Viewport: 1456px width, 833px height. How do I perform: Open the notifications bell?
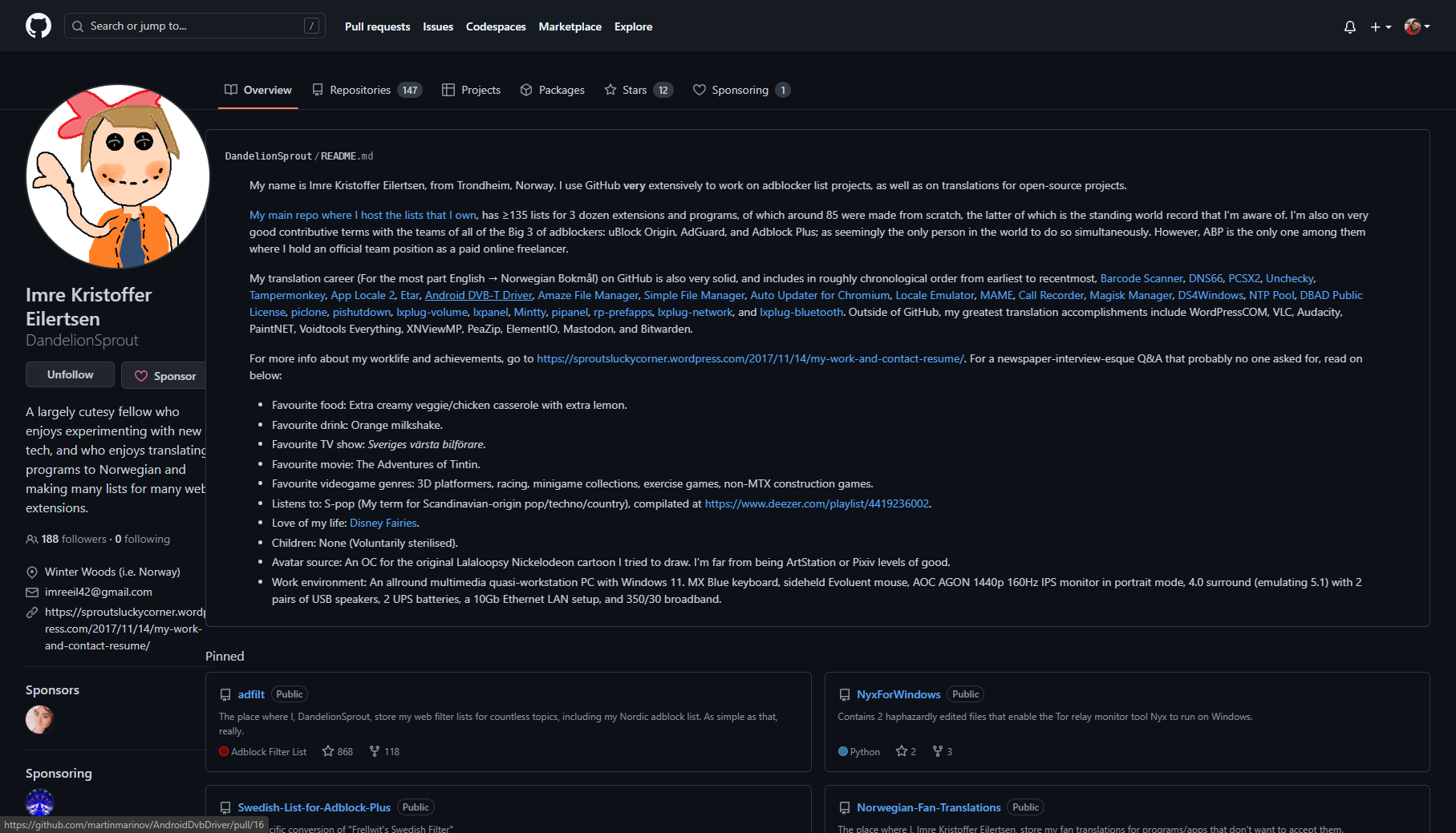pos(1349,26)
